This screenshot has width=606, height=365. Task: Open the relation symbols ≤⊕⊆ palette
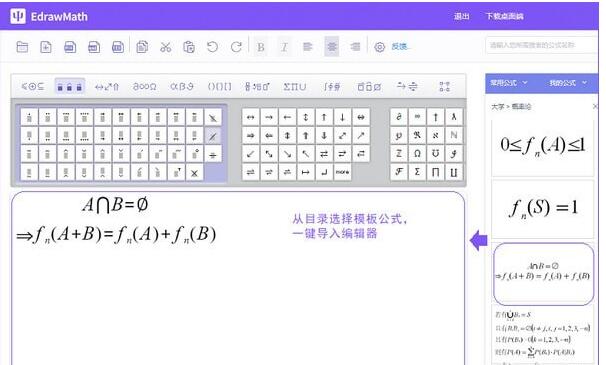pos(33,87)
